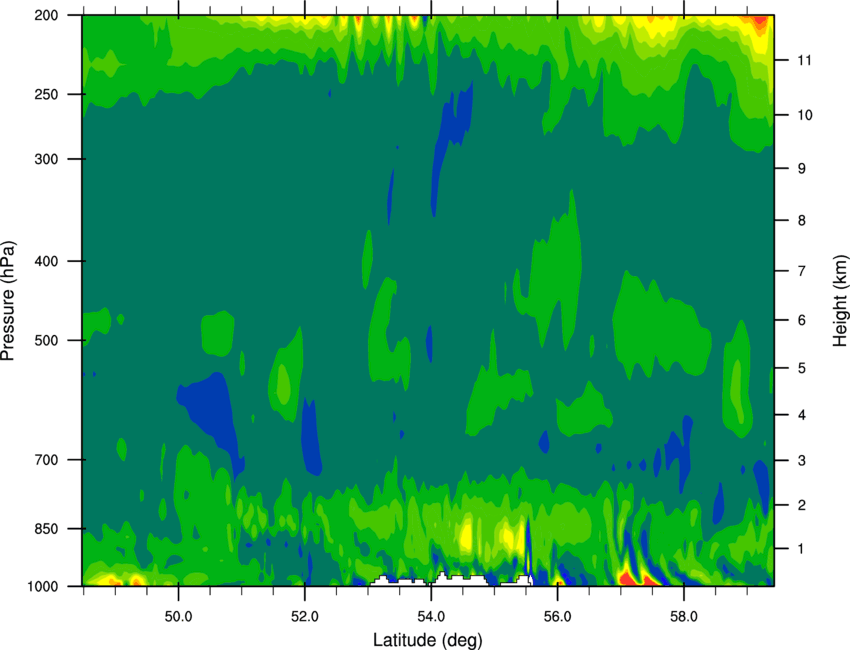850x650 pixels.
Task: Click the 50.0 latitude tick label
Action: 178,617
